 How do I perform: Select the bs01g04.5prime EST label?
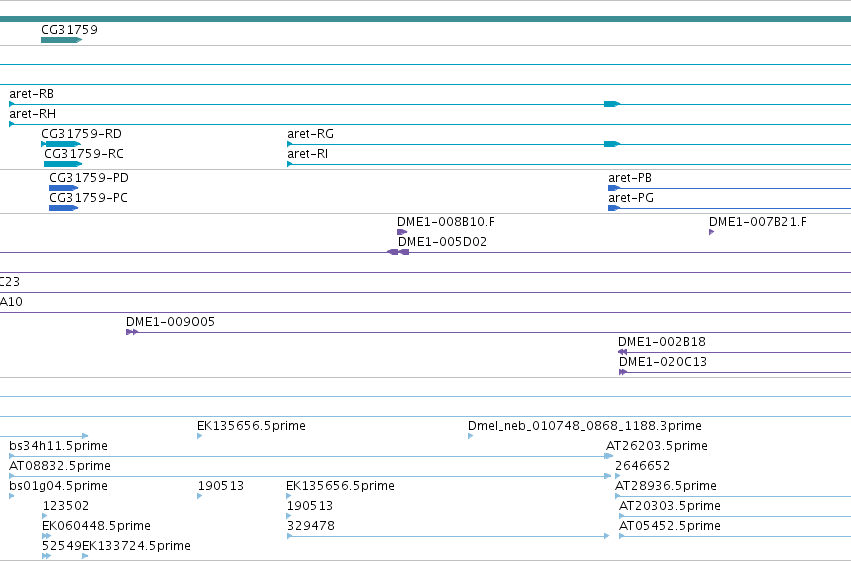click(x=59, y=486)
